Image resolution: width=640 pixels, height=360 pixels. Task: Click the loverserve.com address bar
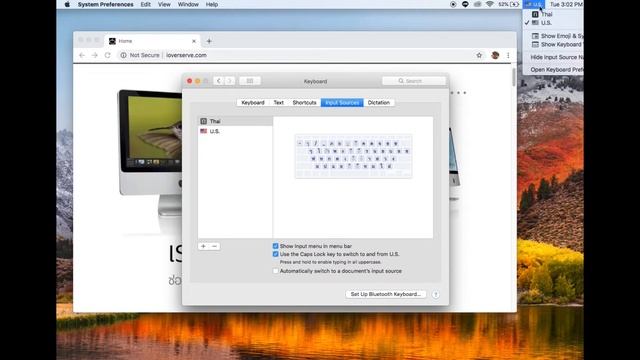click(x=186, y=55)
